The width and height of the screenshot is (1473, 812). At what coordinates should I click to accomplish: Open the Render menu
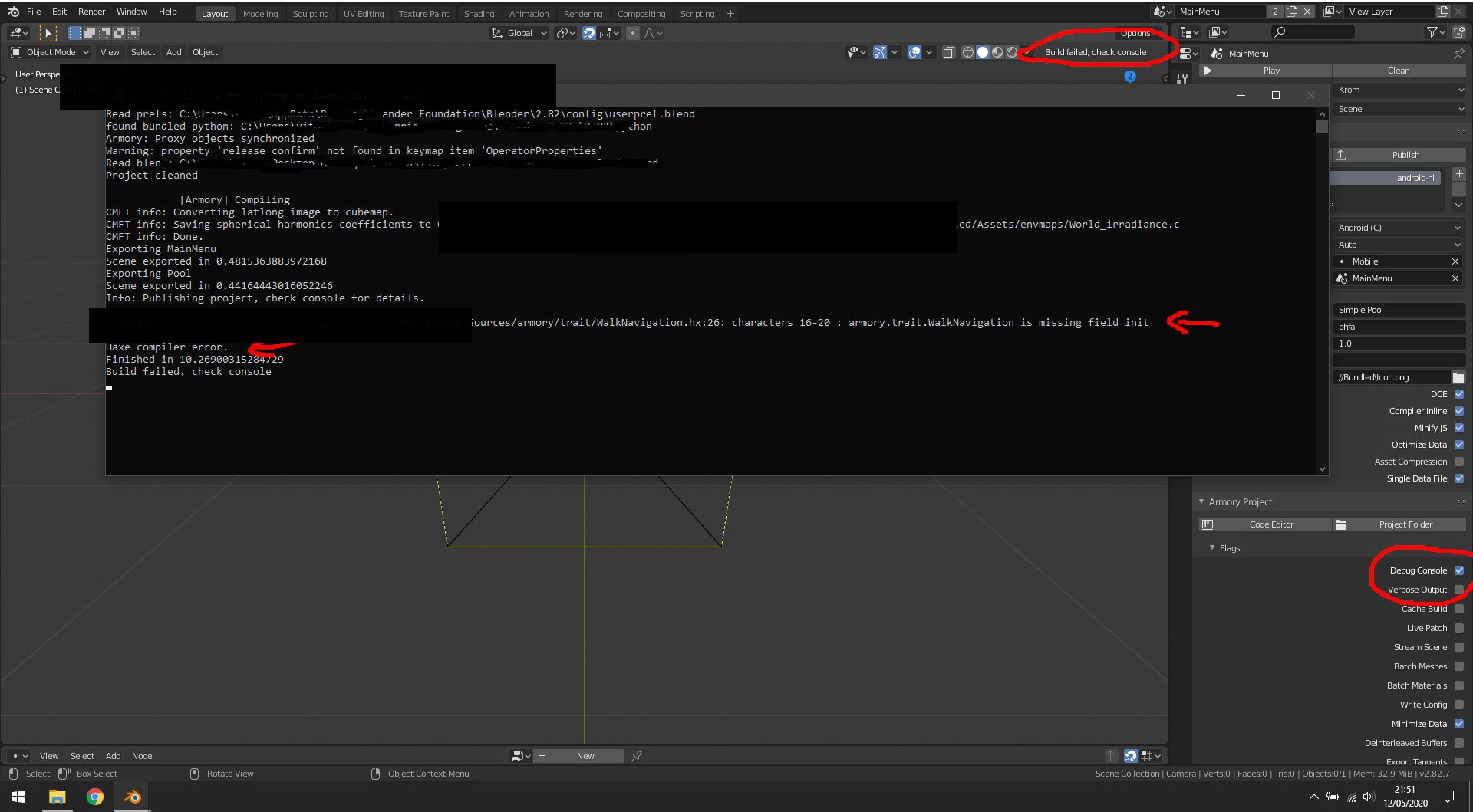click(91, 12)
